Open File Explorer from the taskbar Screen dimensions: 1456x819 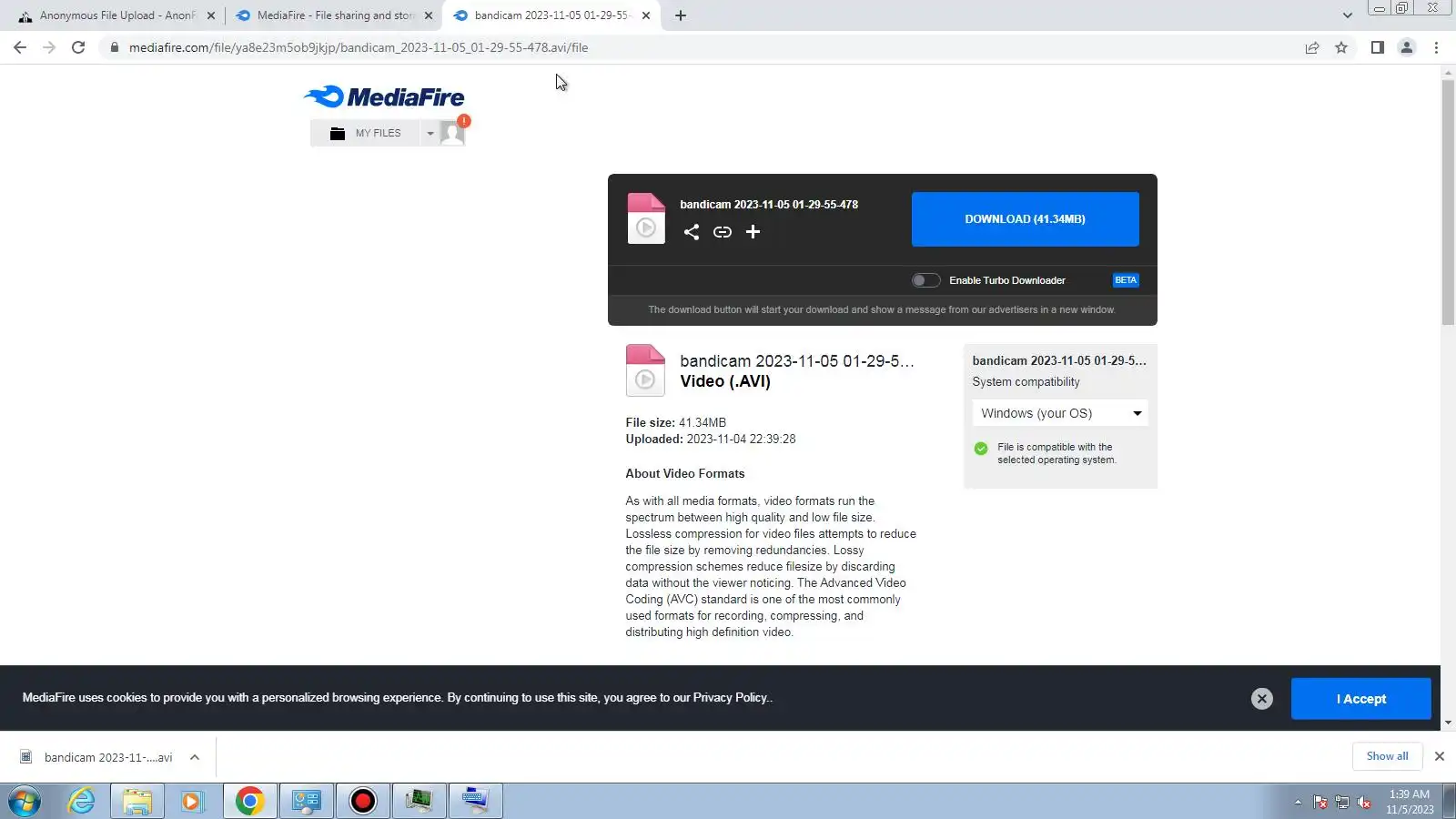137,802
